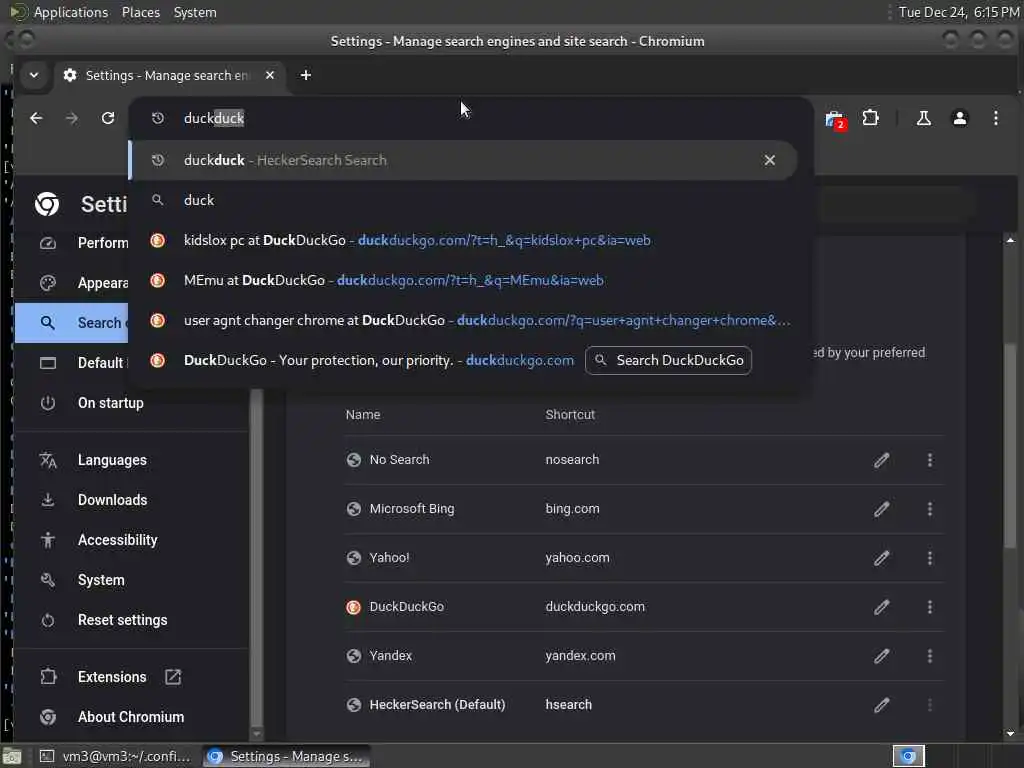Open more actions for No Search
The height and width of the screenshot is (768, 1024).
[930, 460]
